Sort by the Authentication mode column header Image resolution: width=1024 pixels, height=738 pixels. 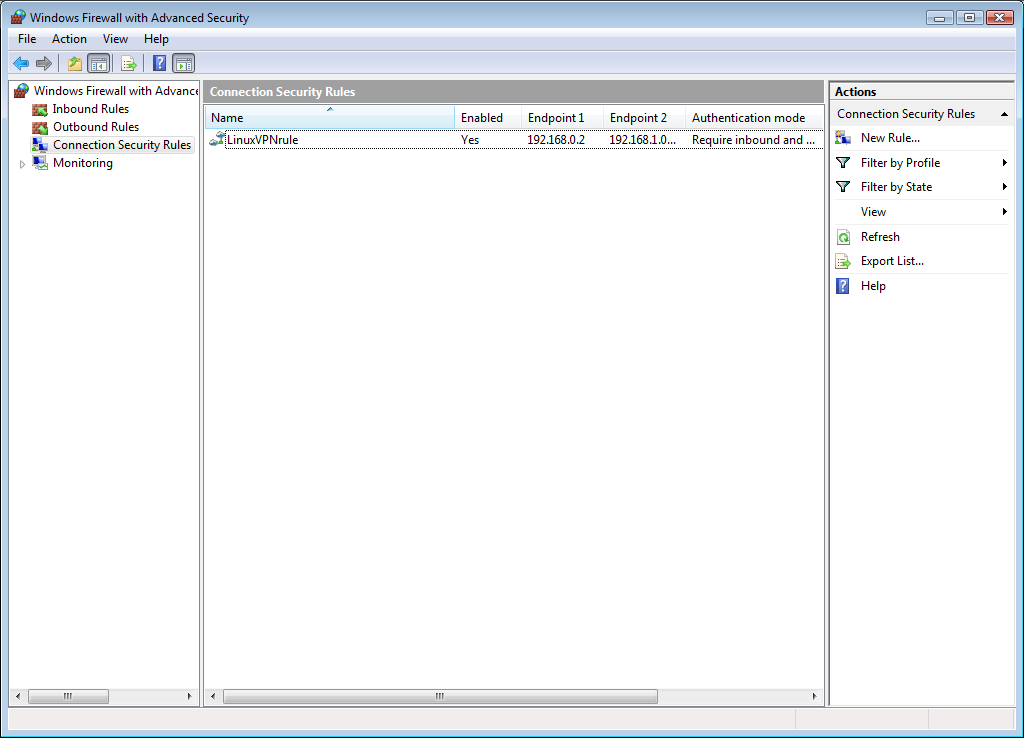point(754,118)
